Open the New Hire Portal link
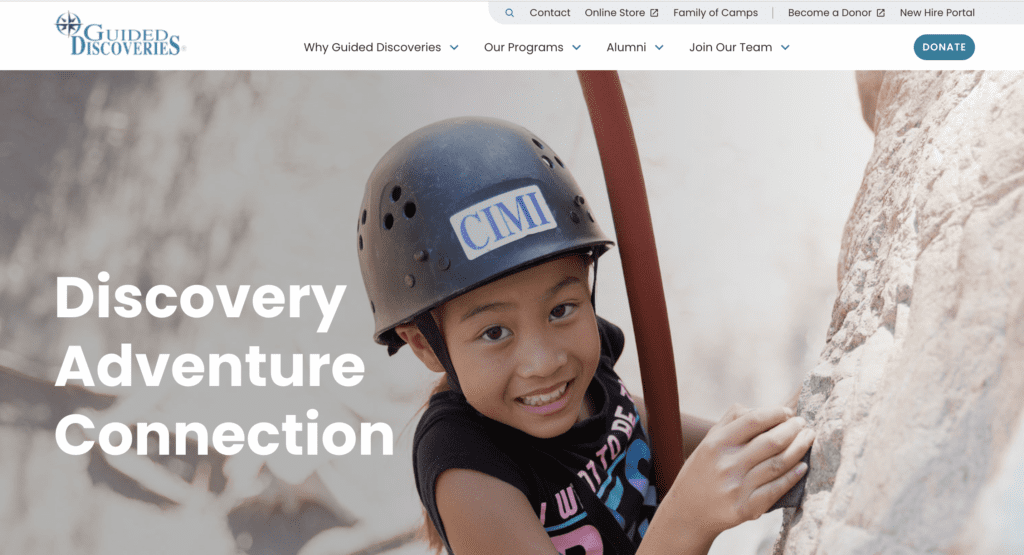 937,12
